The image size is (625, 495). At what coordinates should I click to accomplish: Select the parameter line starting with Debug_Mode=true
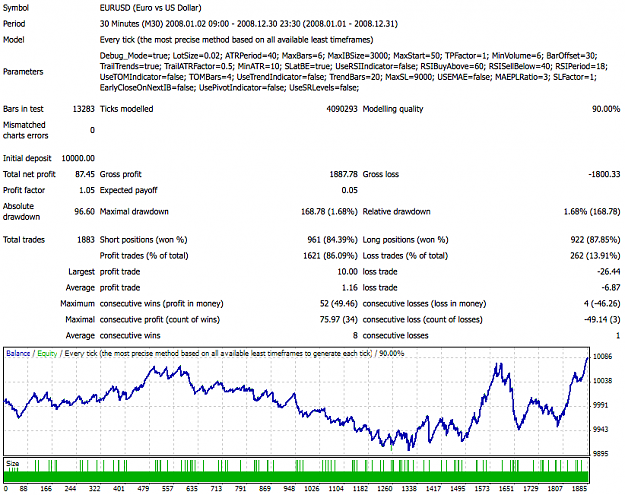pos(348,56)
